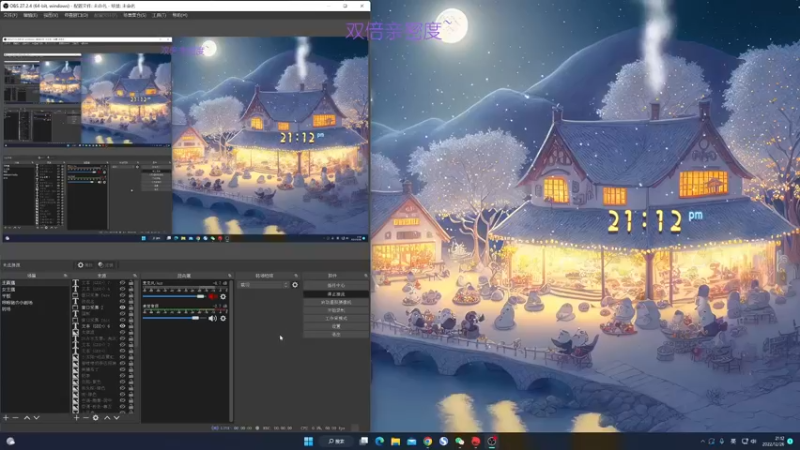The width and height of the screenshot is (800, 450).
Task: Toggle visibility of topmost 文本 (GDI+) source
Action: [122, 283]
